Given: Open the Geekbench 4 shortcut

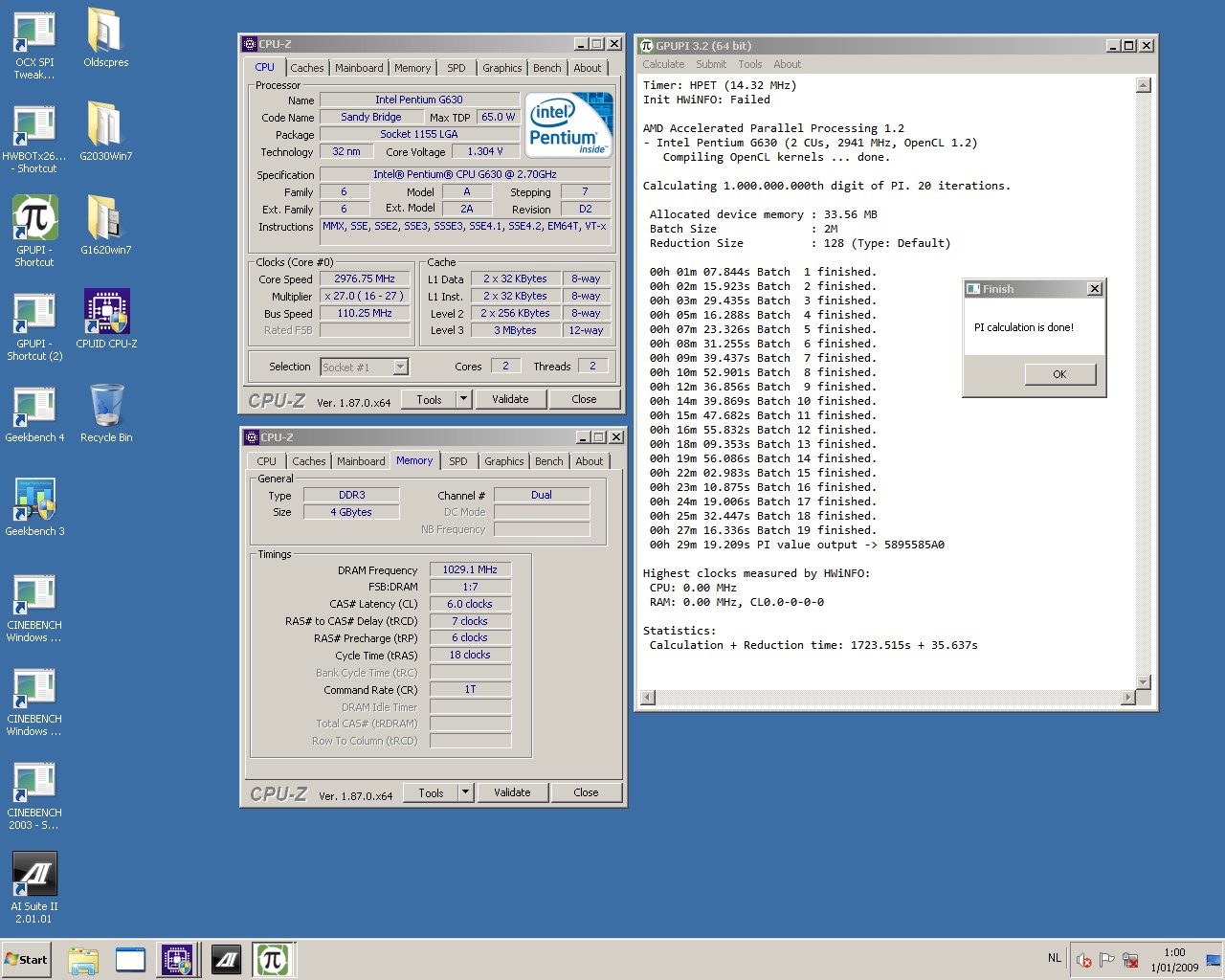Looking at the screenshot, I should pyautogui.click(x=34, y=413).
